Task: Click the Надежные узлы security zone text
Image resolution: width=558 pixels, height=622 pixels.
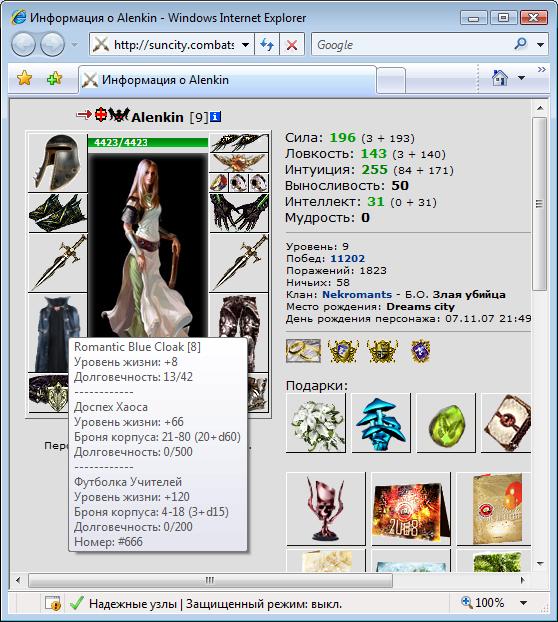Action: [133, 604]
